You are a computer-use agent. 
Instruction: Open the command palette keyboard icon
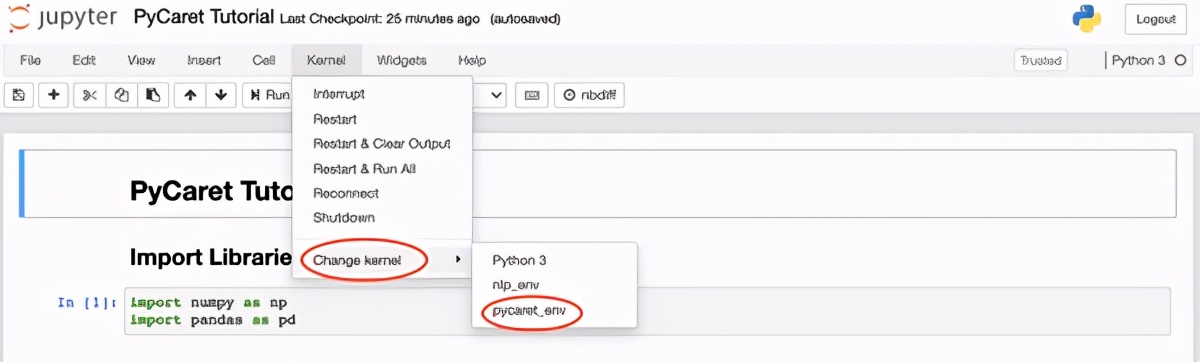click(532, 95)
